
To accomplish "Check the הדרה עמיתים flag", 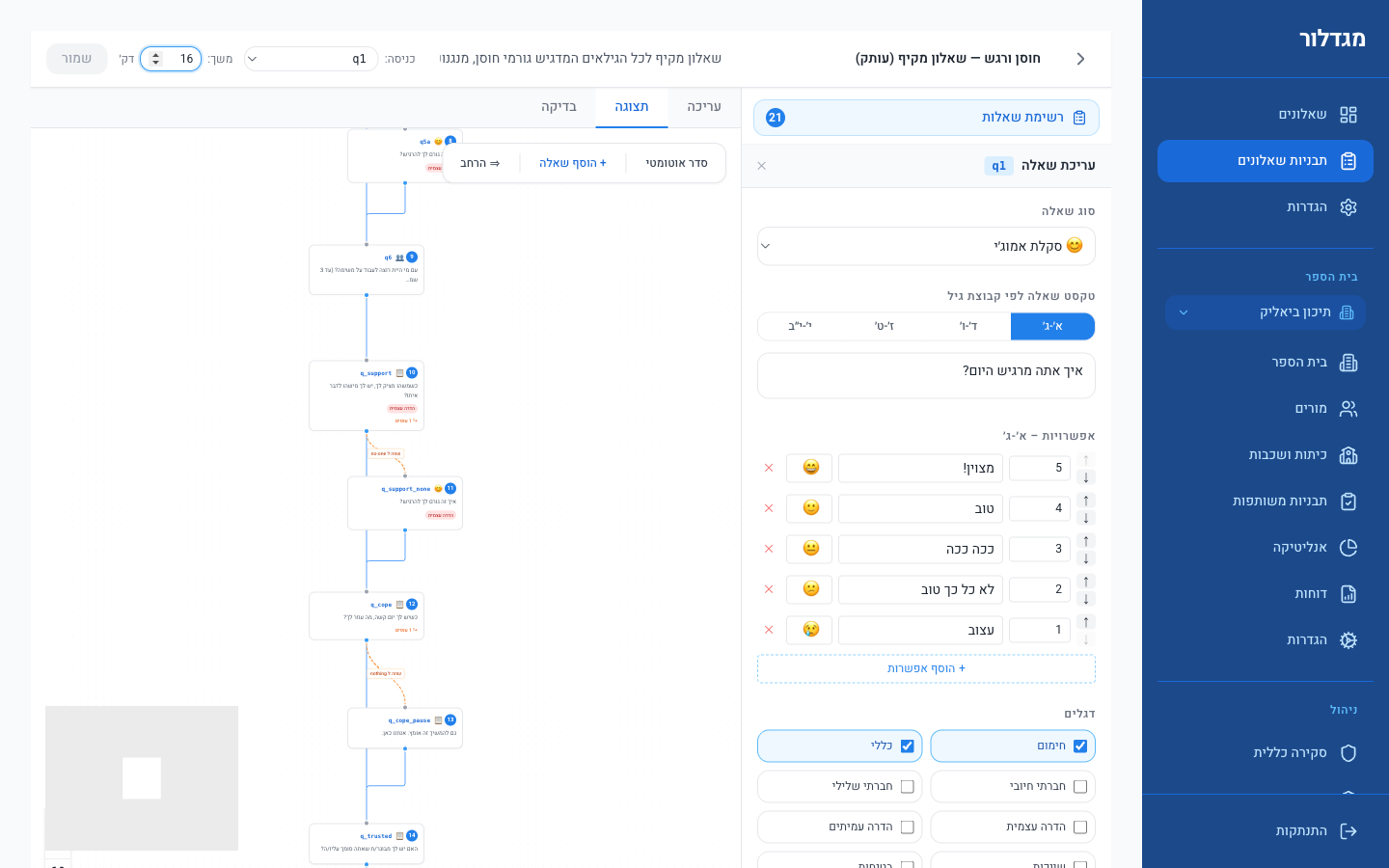I will click(x=908, y=827).
